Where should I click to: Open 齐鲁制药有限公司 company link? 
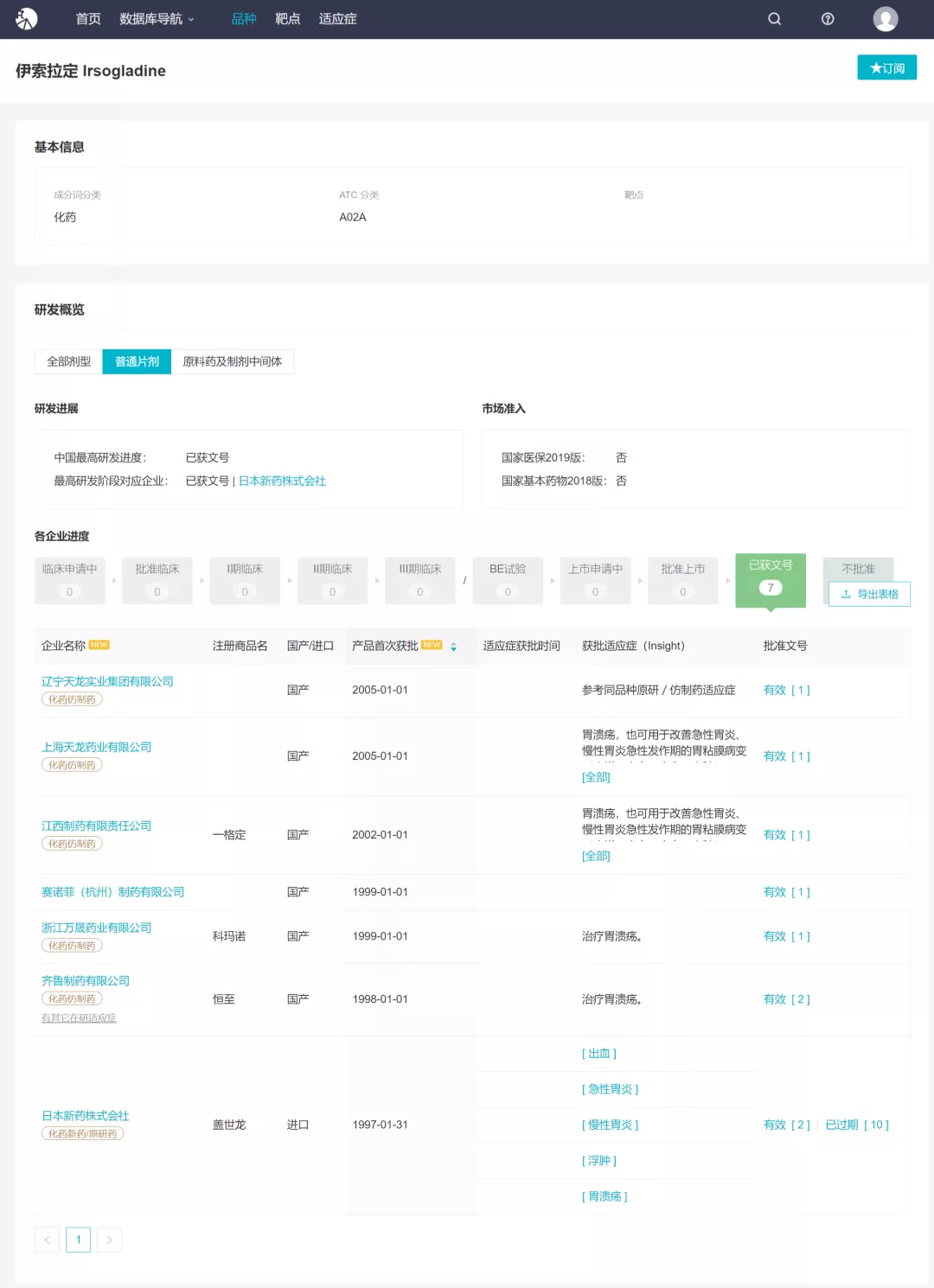coord(86,980)
